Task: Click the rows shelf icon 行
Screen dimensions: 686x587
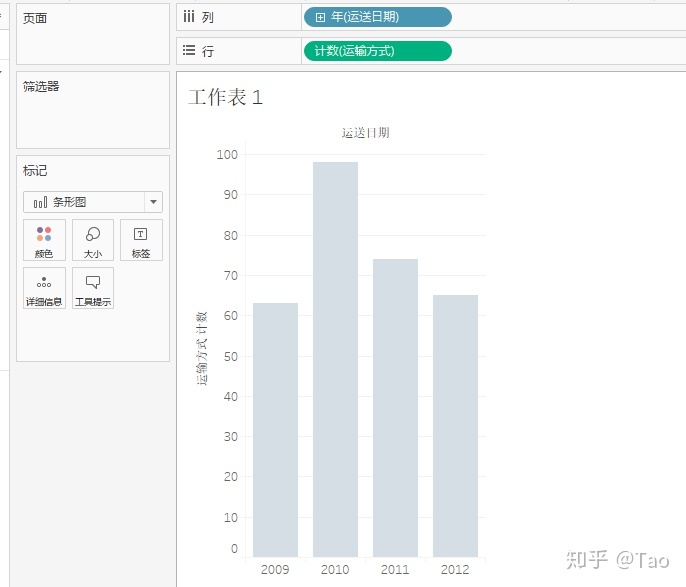Action: click(x=189, y=50)
